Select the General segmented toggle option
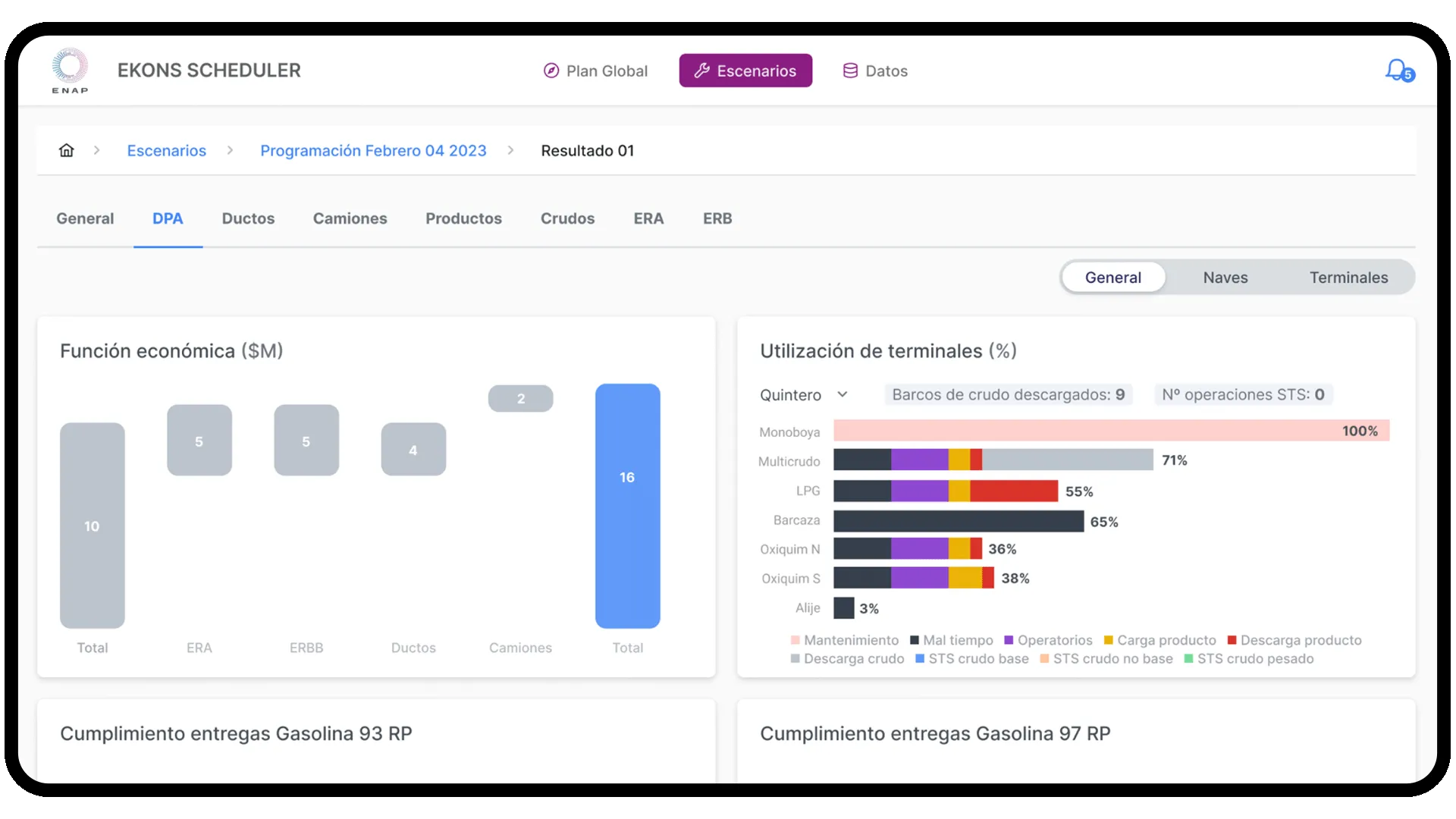 (x=1112, y=278)
